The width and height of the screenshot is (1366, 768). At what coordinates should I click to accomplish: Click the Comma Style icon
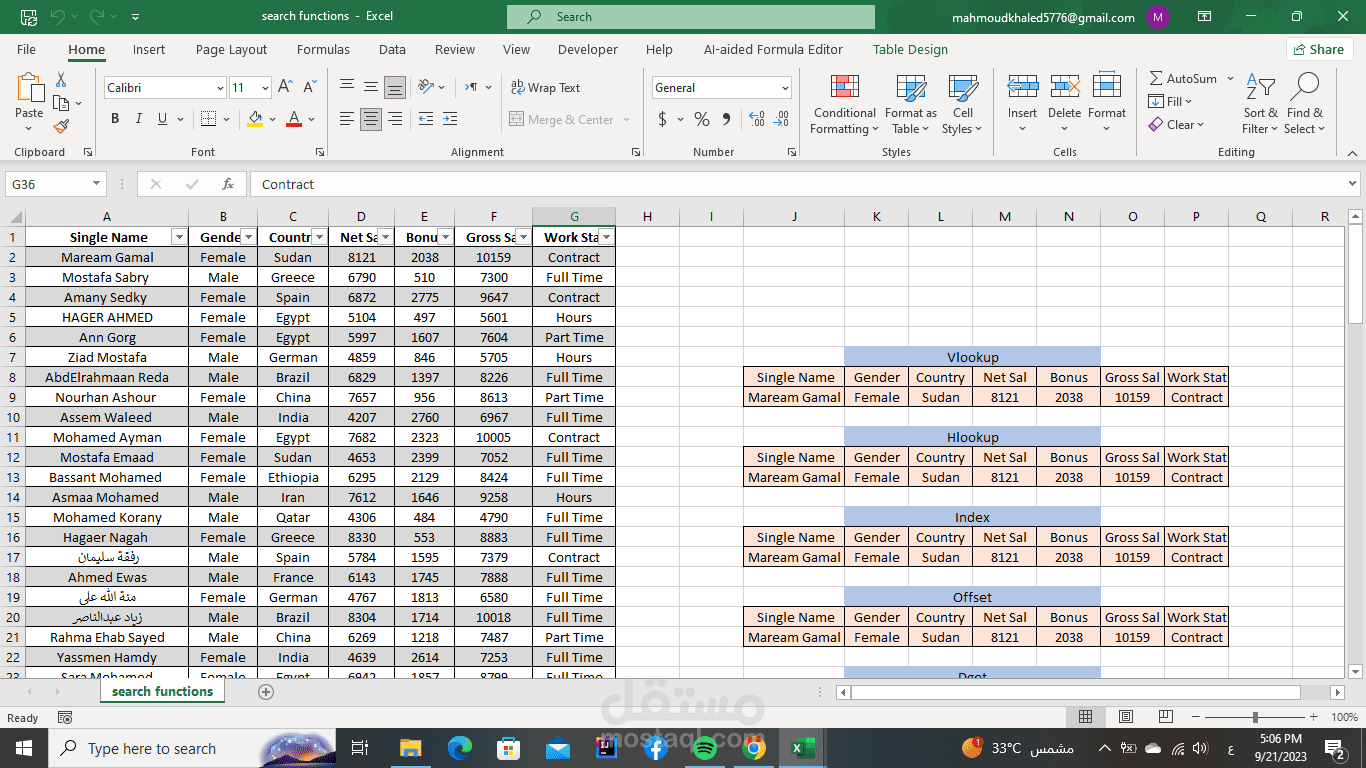point(726,120)
